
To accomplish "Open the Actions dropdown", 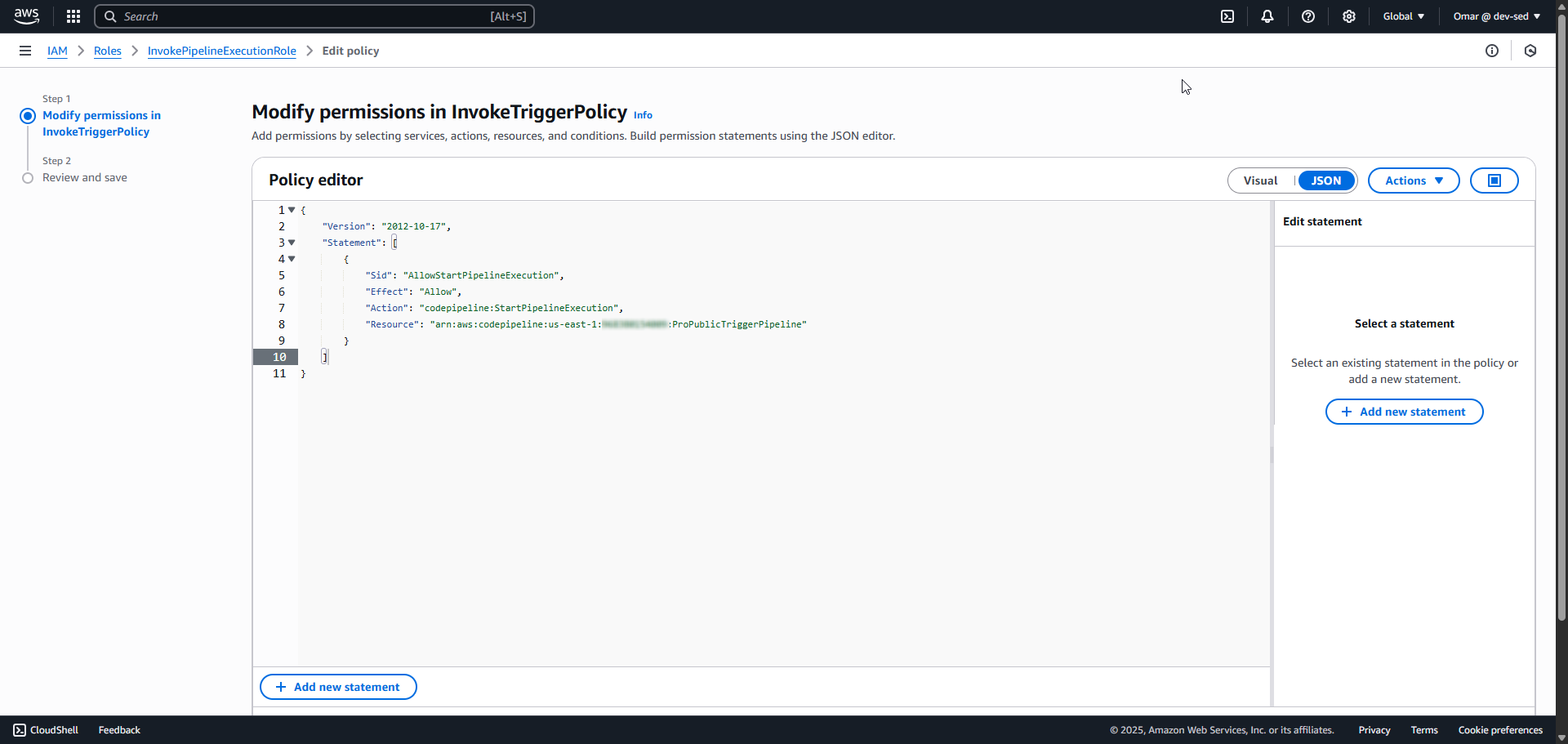I will (x=1414, y=180).
